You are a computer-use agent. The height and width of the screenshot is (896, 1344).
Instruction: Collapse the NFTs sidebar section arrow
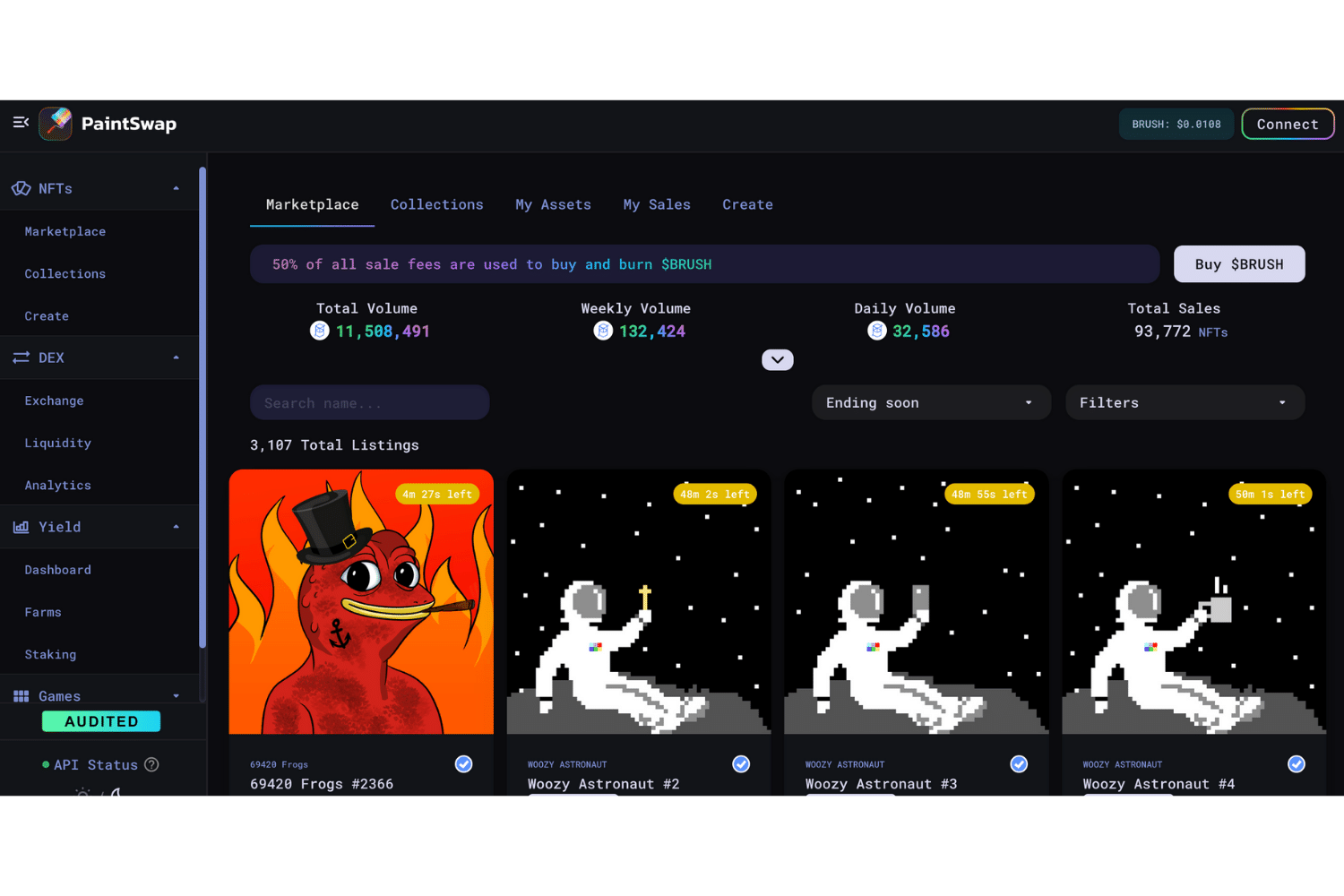(x=176, y=188)
